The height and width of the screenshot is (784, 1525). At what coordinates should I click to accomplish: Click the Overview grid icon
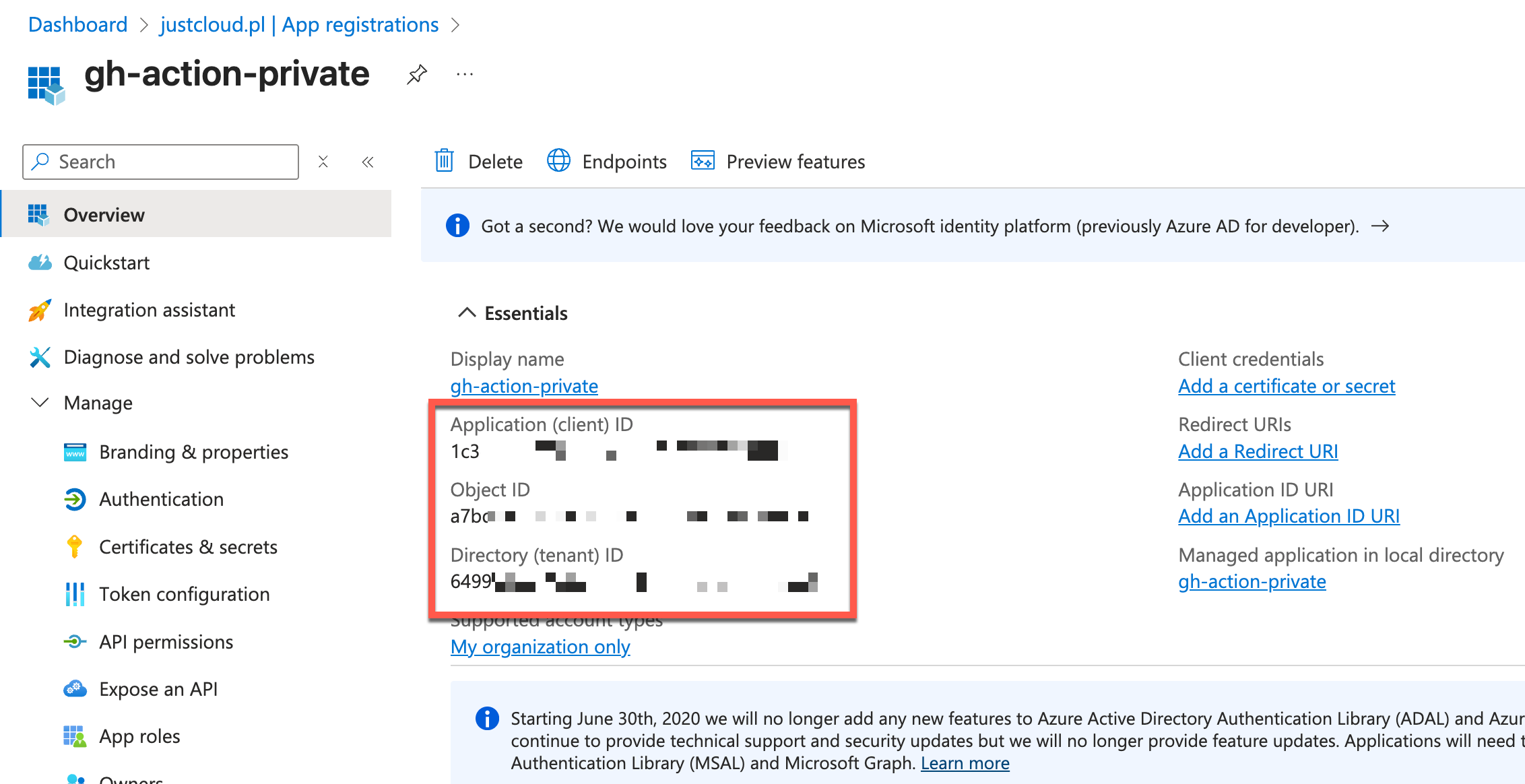click(38, 214)
